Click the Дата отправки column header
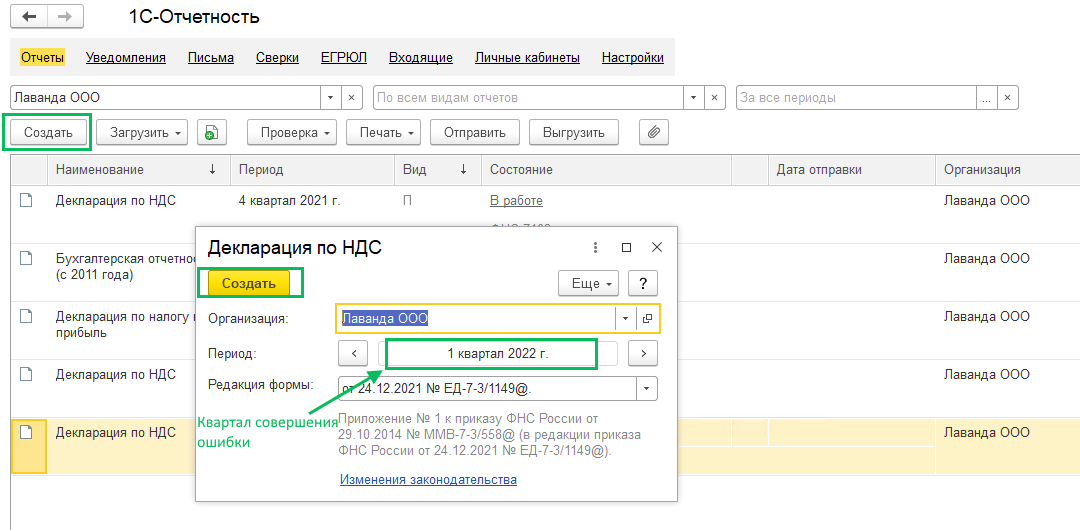 tap(851, 170)
